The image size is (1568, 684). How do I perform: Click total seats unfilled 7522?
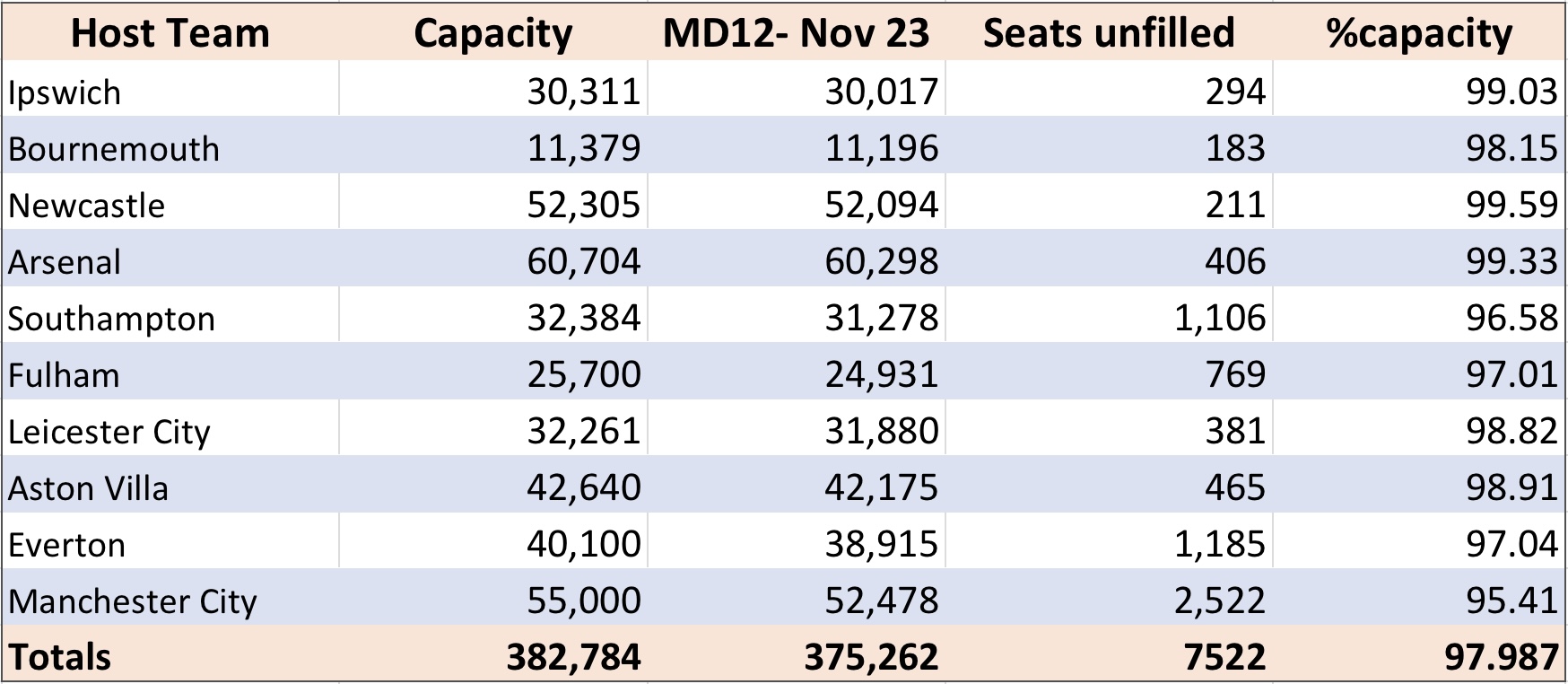click(x=1109, y=653)
